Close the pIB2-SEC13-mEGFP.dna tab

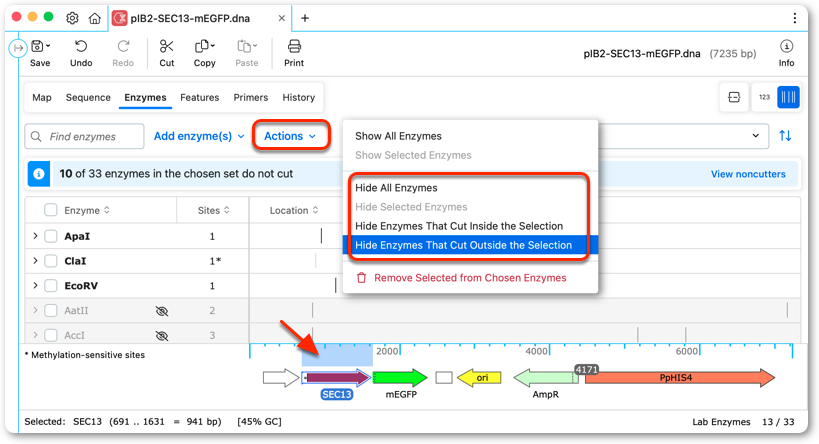[x=282, y=18]
